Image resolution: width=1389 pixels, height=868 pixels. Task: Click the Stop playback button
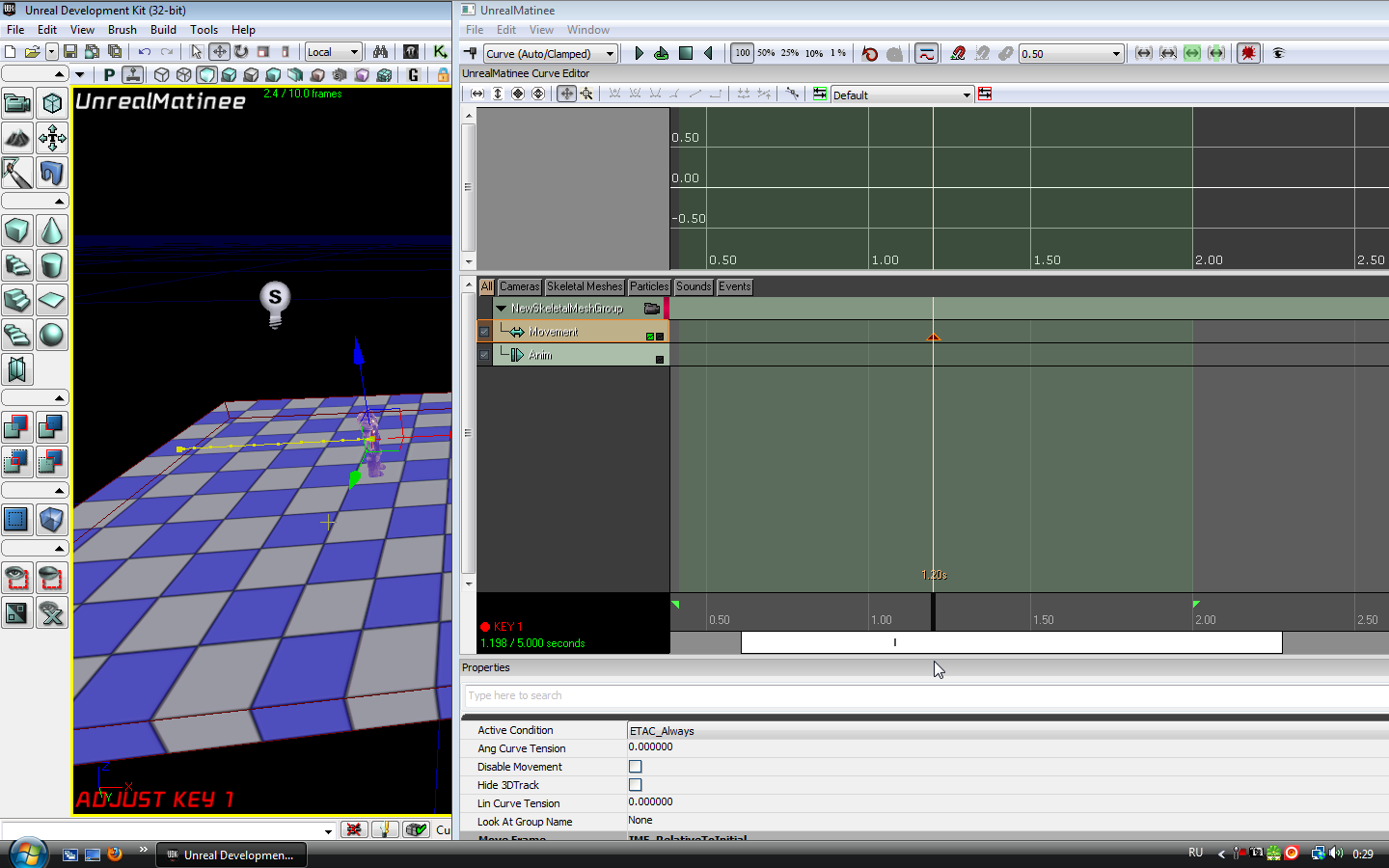point(686,54)
